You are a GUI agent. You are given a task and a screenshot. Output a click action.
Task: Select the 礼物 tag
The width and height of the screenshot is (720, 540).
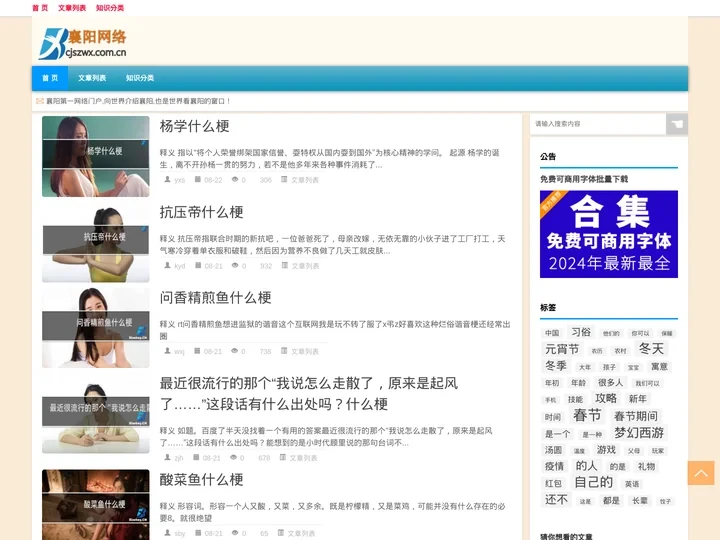click(646, 467)
